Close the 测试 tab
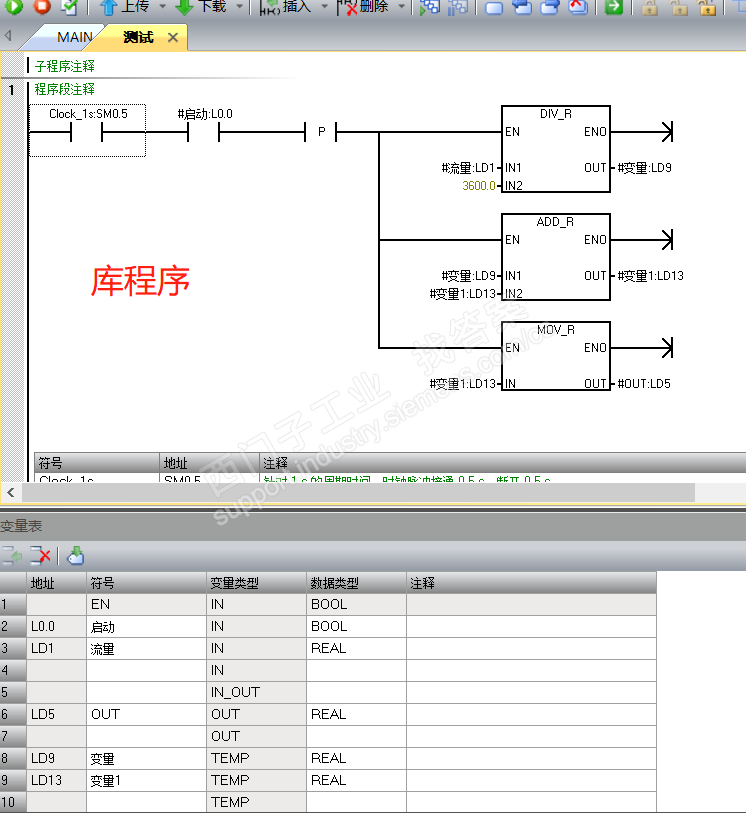Image resolution: width=746 pixels, height=813 pixels. click(x=173, y=38)
